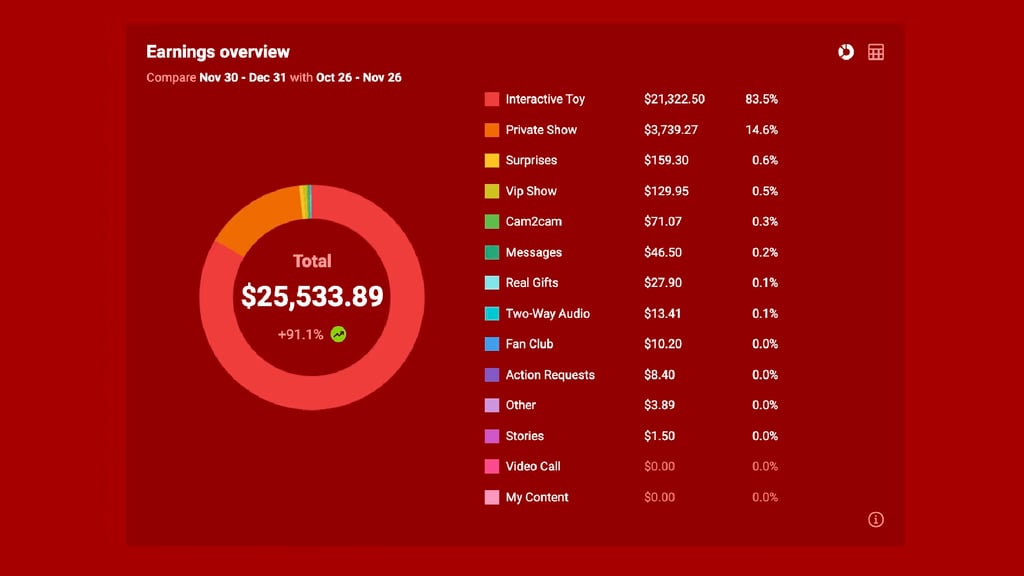Toggle the Cam2cam legend entry

click(x=533, y=221)
